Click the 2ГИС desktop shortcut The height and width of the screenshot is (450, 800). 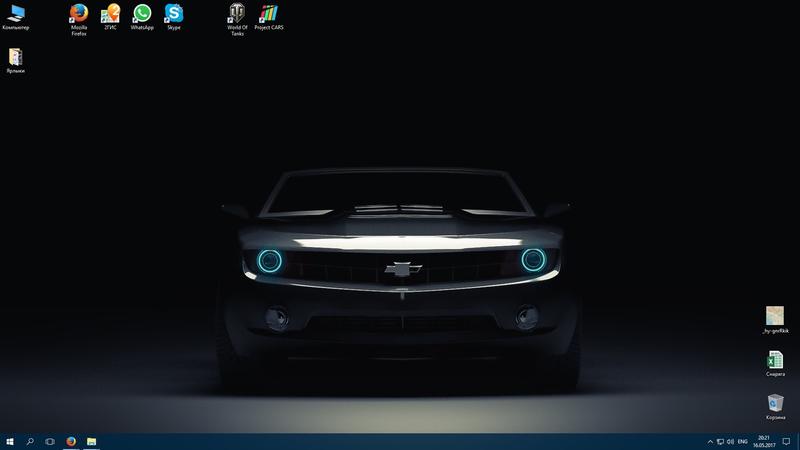(110, 14)
